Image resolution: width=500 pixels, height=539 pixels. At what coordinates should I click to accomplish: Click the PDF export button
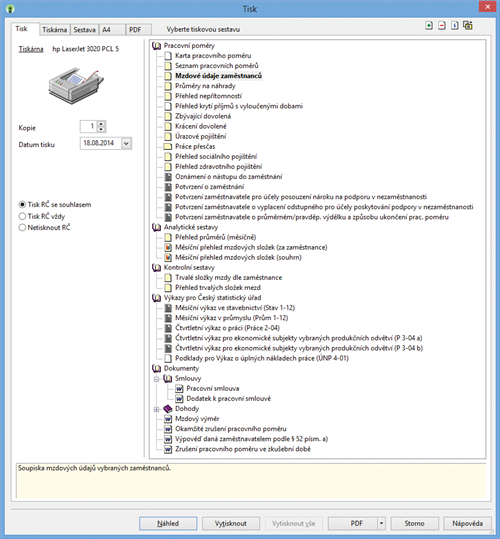353,524
